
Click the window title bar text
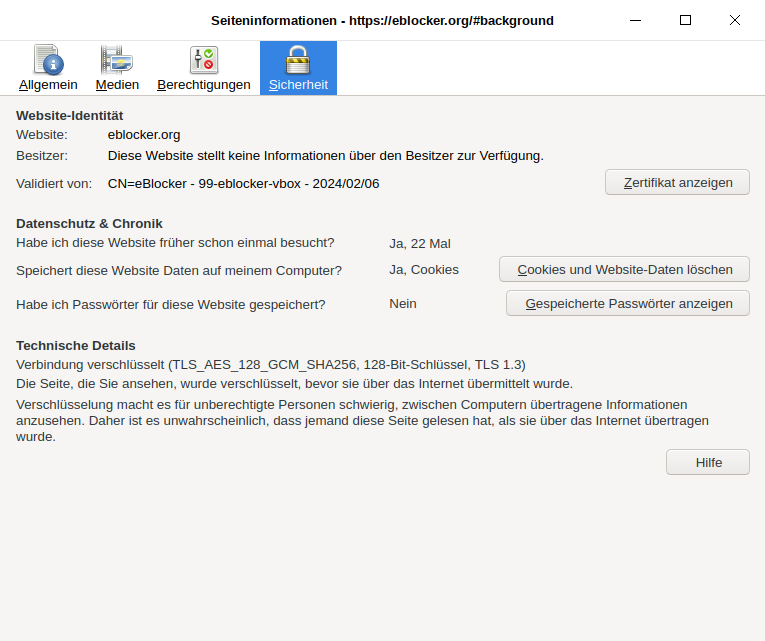click(382, 21)
